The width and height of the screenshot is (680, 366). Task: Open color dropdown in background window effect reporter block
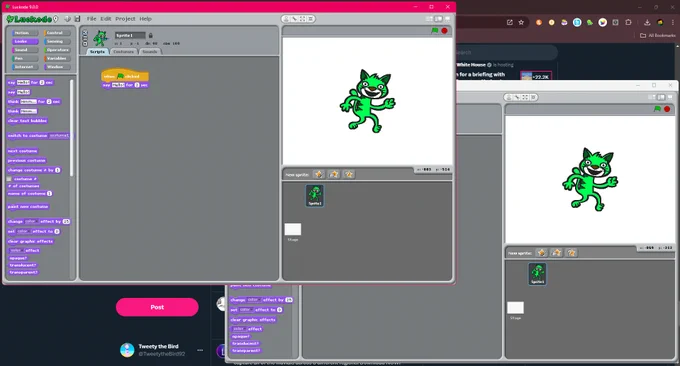point(239,329)
